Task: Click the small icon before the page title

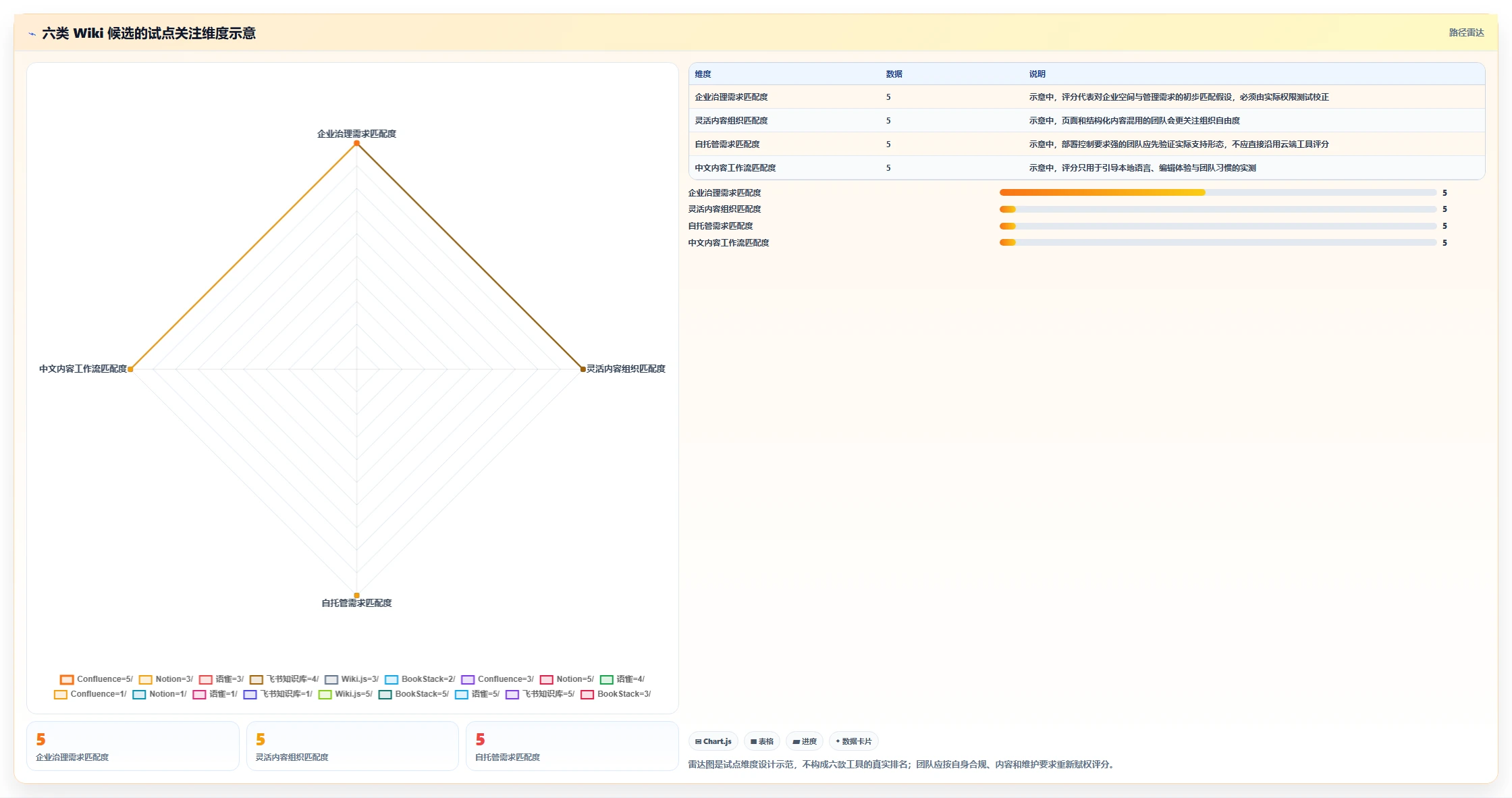Action: (32, 34)
